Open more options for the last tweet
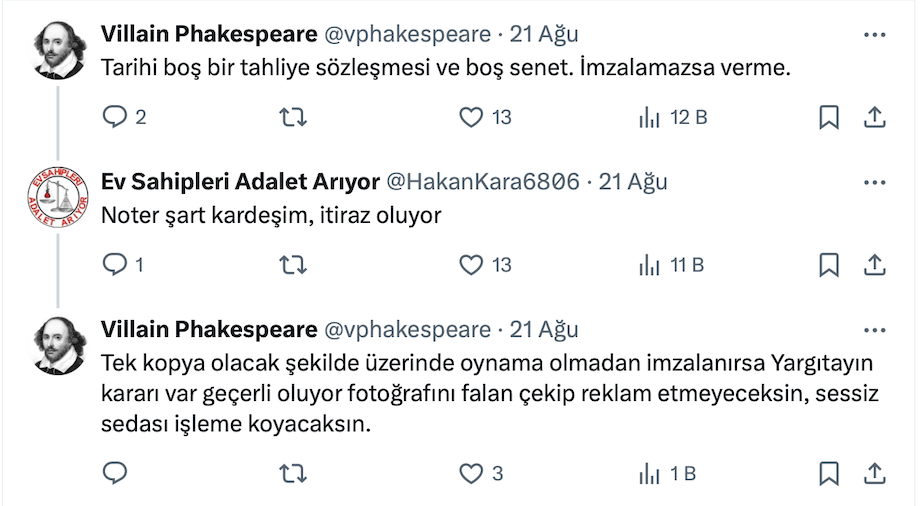 (x=874, y=331)
